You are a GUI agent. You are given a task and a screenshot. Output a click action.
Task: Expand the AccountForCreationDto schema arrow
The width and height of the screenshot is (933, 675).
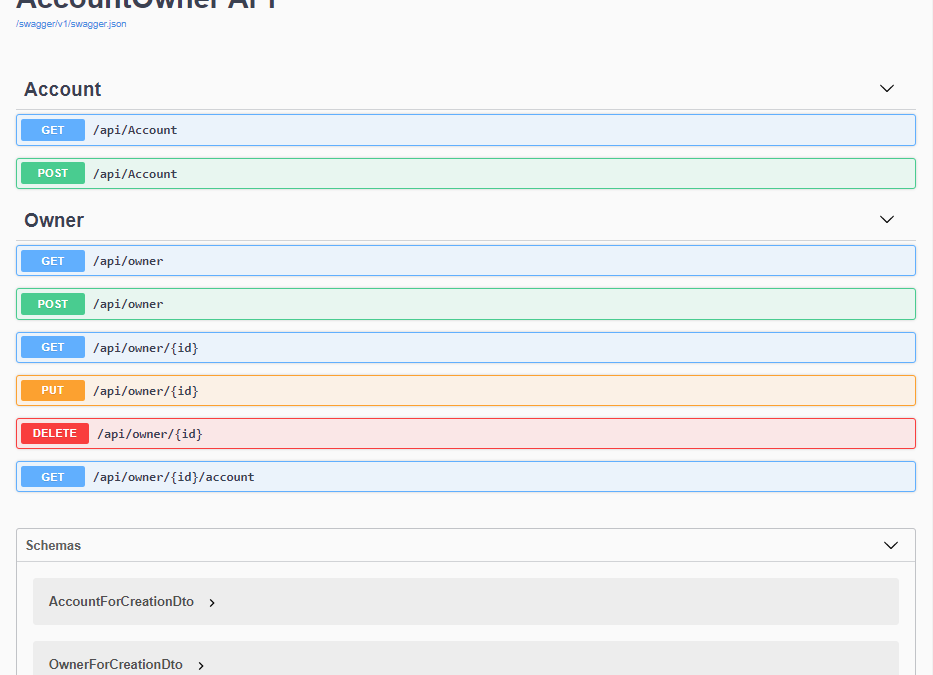pyautogui.click(x=212, y=603)
